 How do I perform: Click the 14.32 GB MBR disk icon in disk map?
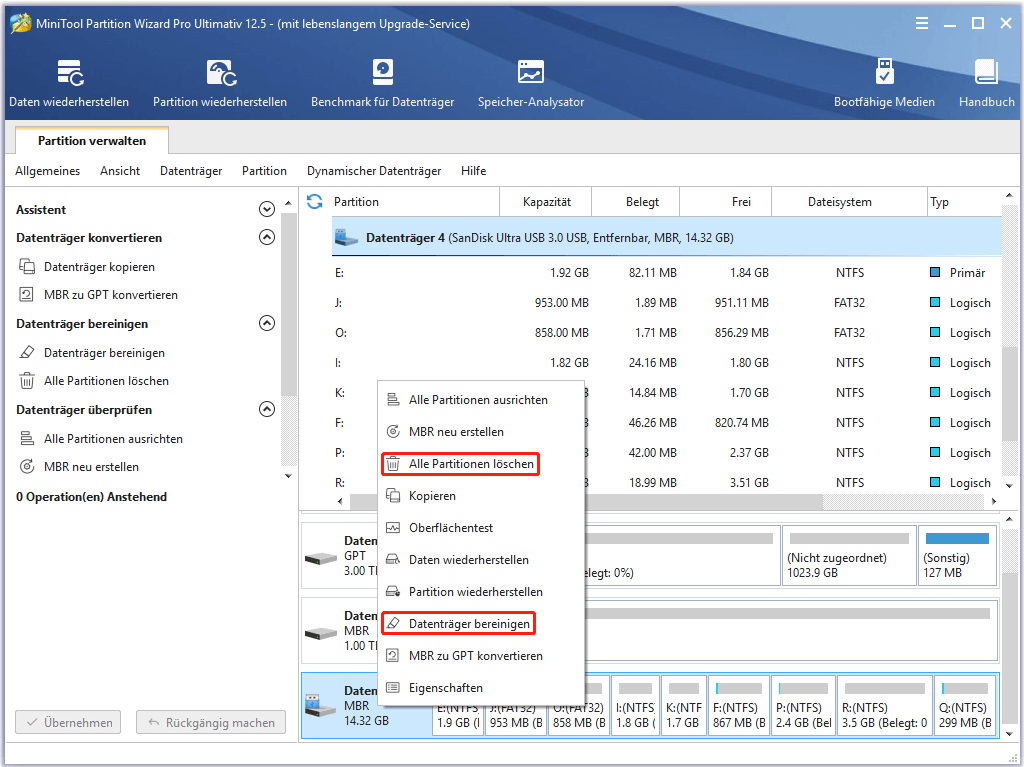pyautogui.click(x=321, y=706)
